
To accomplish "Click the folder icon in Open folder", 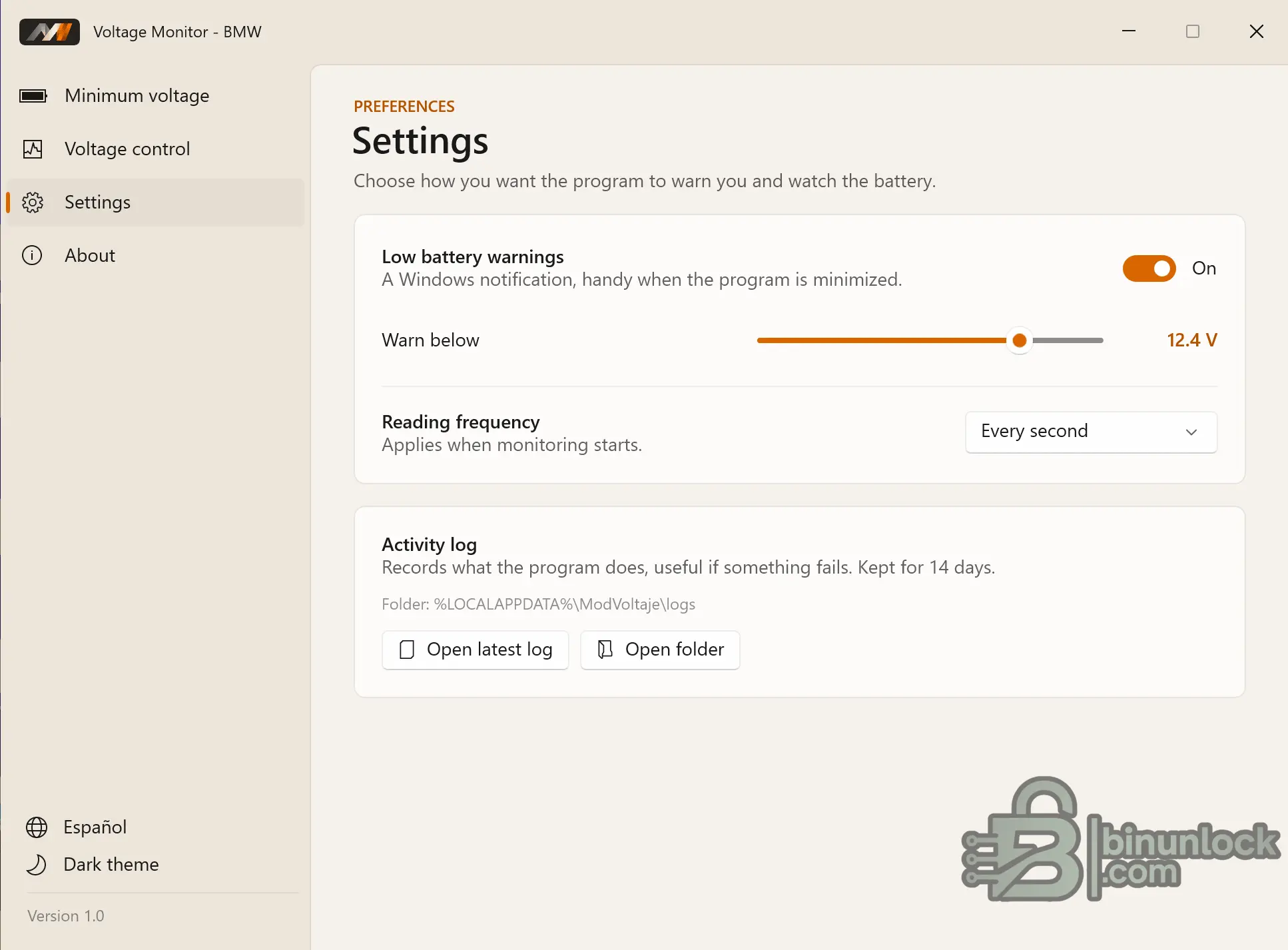I will (605, 650).
